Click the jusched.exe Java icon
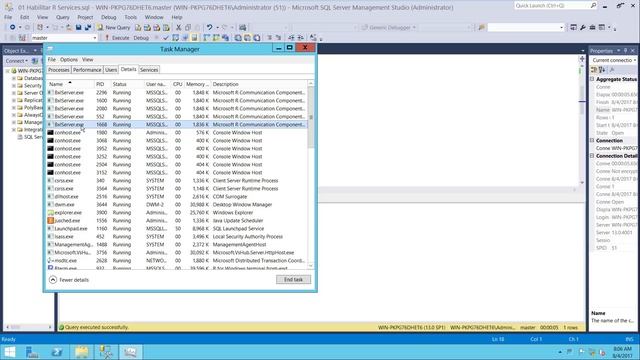640x360 pixels. 51,220
